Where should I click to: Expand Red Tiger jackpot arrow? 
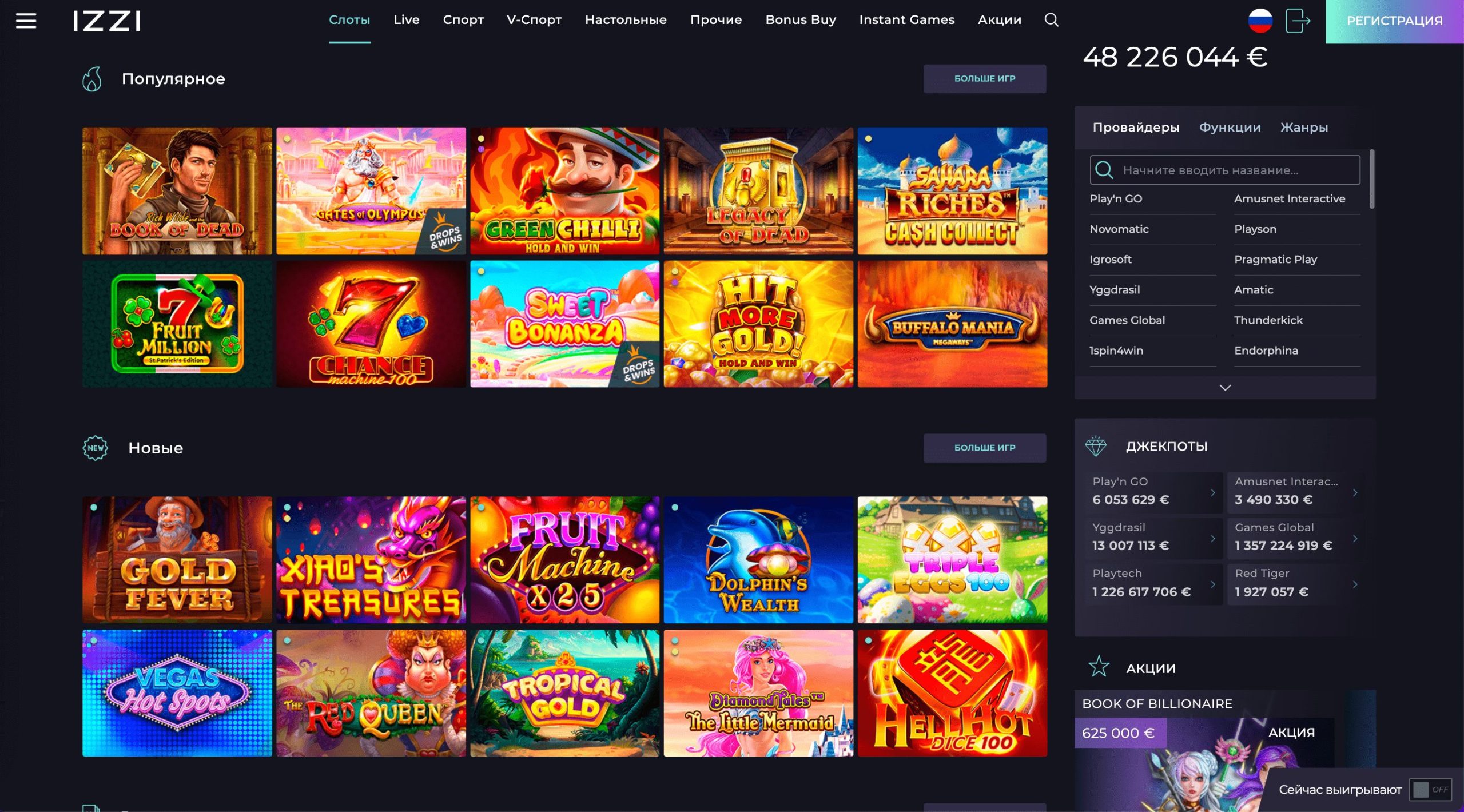(x=1355, y=584)
